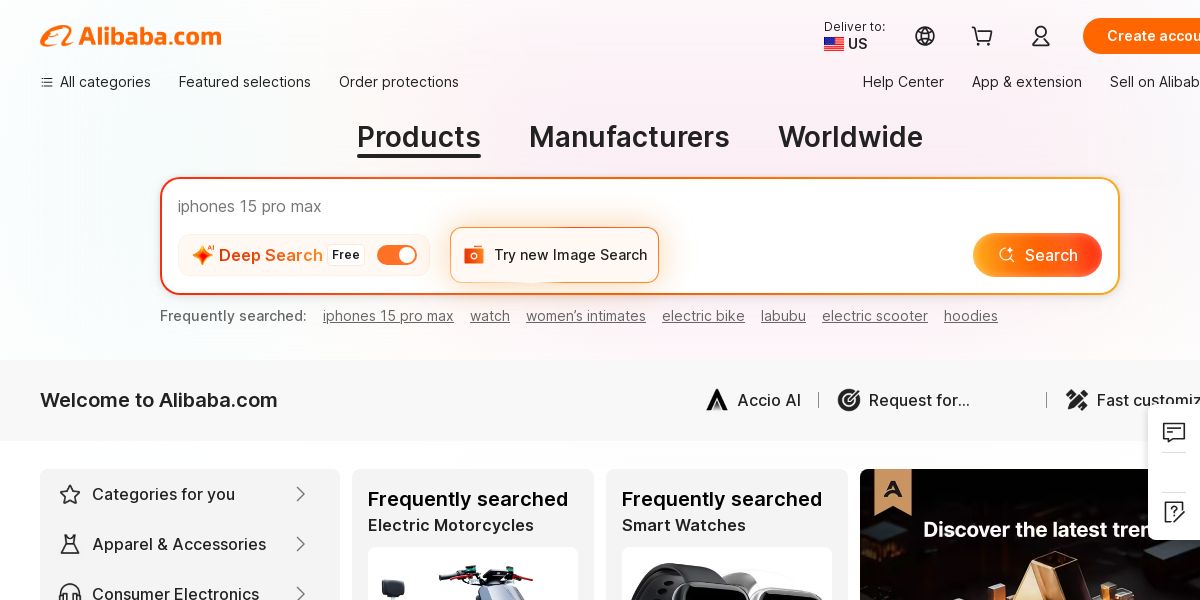Open Order protections menu

pos(399,82)
